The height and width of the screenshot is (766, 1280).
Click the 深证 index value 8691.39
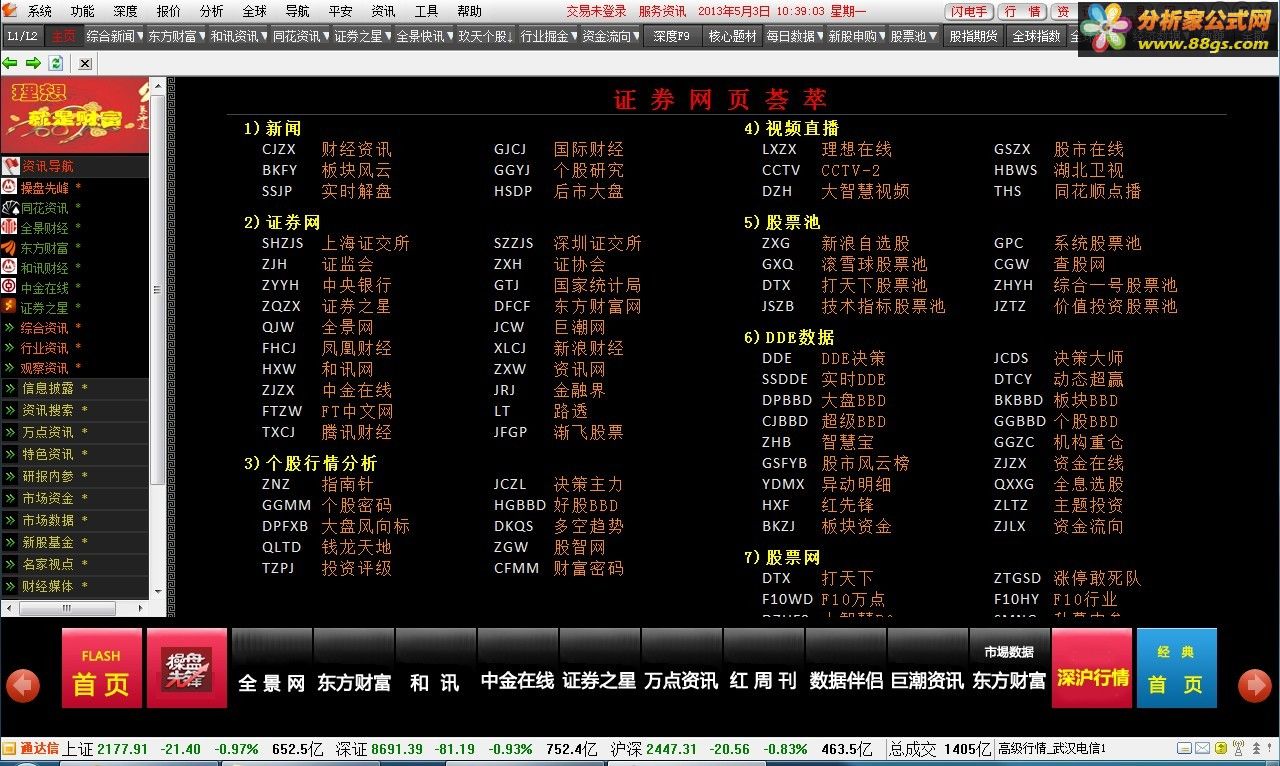(397, 749)
